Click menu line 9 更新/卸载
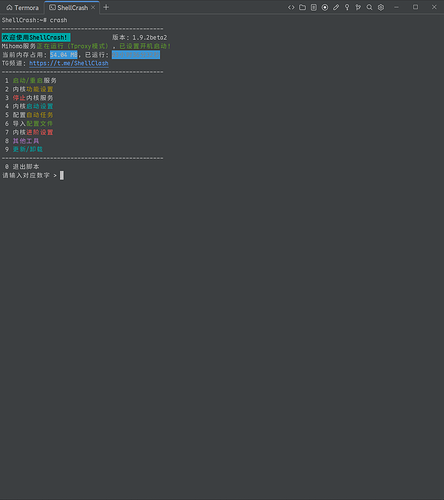 pyautogui.click(x=24, y=149)
